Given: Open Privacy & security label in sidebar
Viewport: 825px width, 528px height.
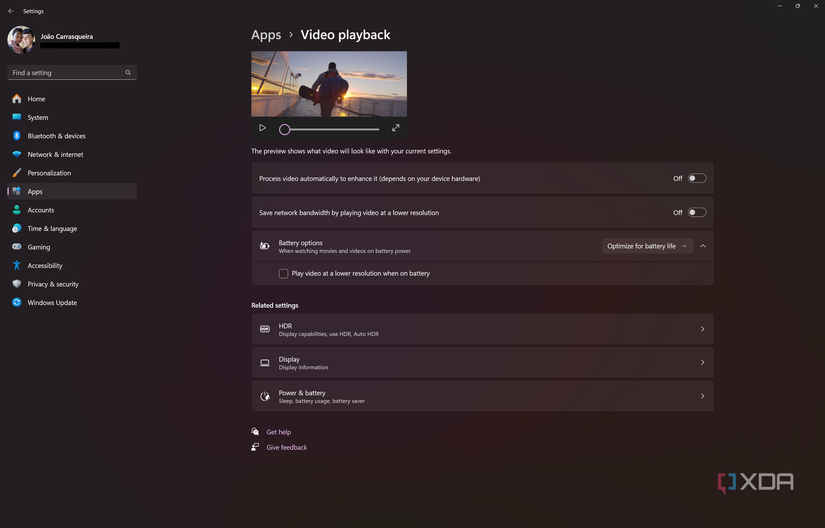Looking at the screenshot, I should coord(53,284).
